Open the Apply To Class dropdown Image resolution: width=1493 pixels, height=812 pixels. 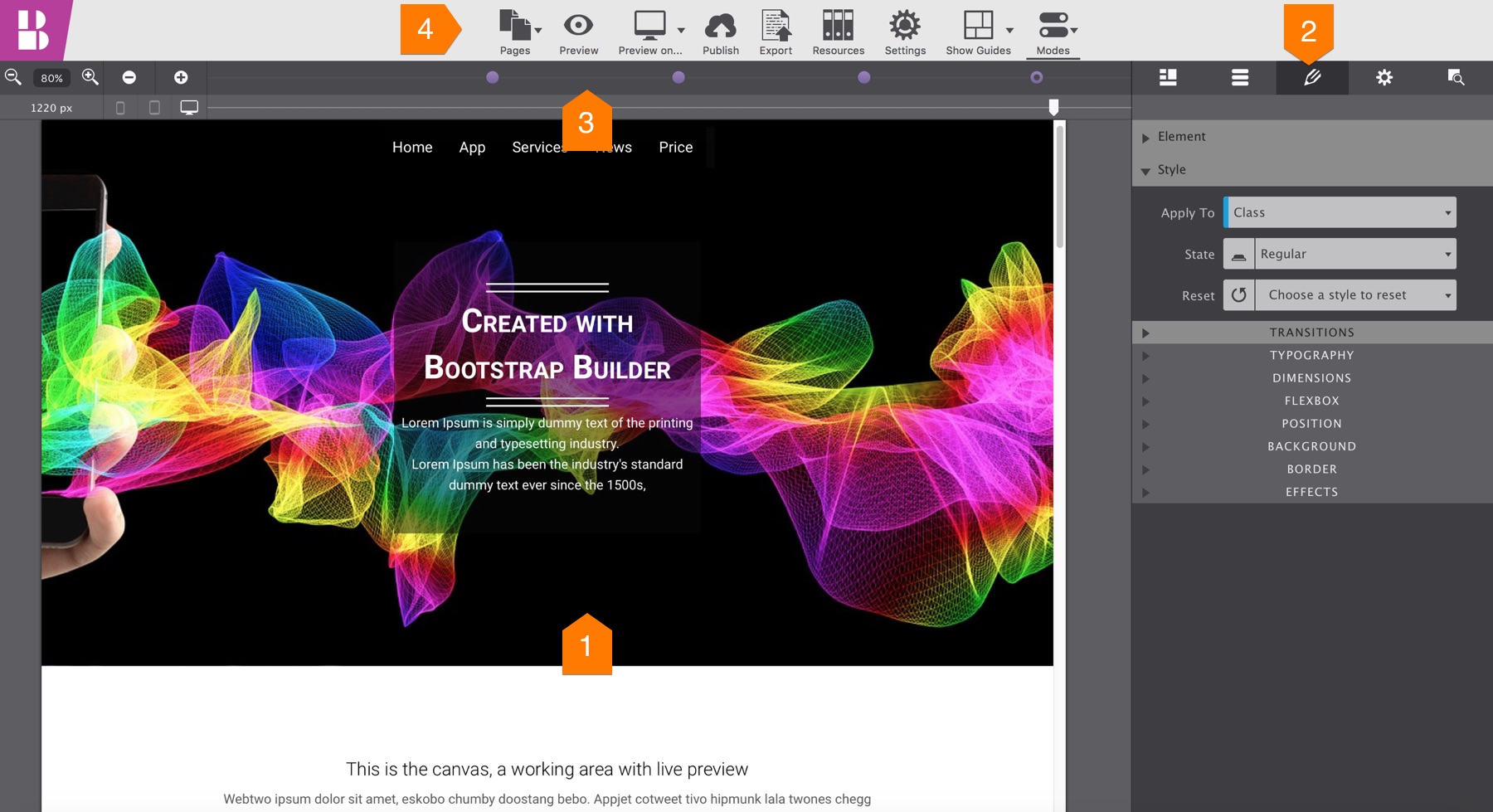(x=1340, y=212)
